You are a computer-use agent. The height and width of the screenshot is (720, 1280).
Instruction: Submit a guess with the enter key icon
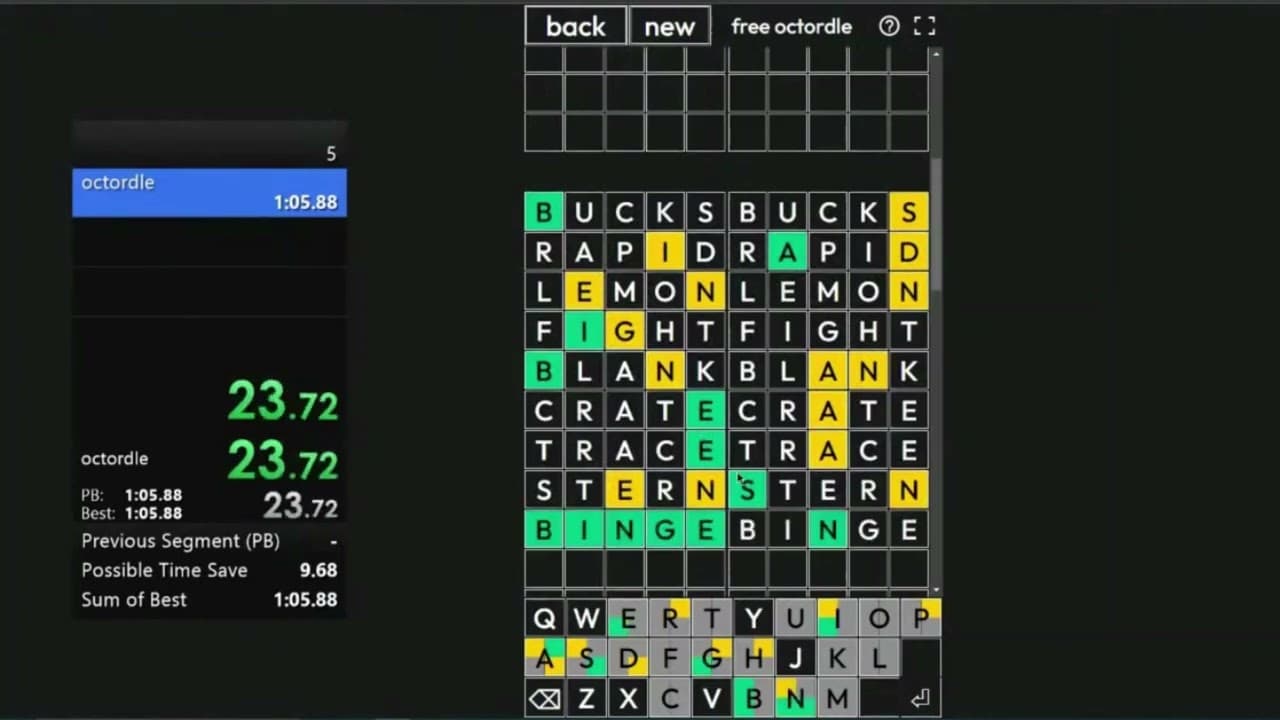tap(919, 698)
